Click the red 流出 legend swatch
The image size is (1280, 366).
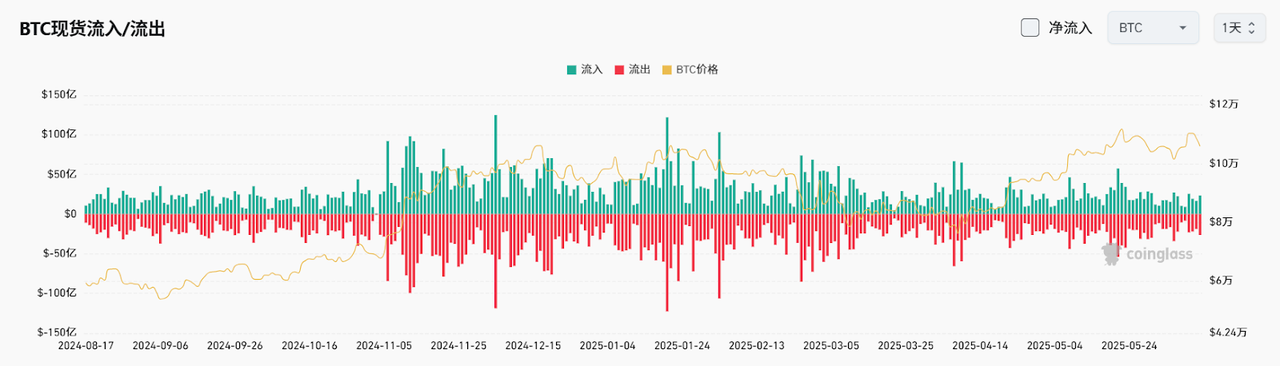(619, 70)
